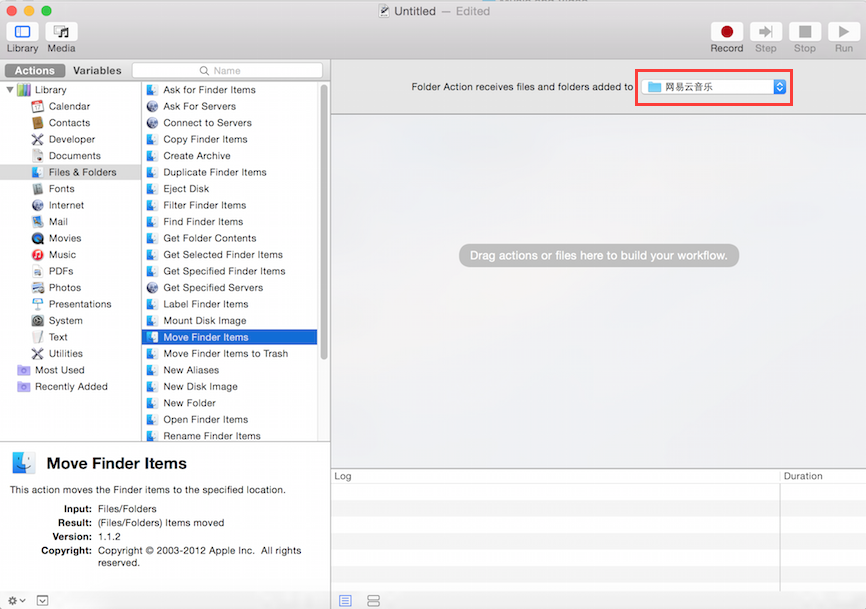Screen dimensions: 866x609
Task: Select the Documents category
Action: [75, 156]
